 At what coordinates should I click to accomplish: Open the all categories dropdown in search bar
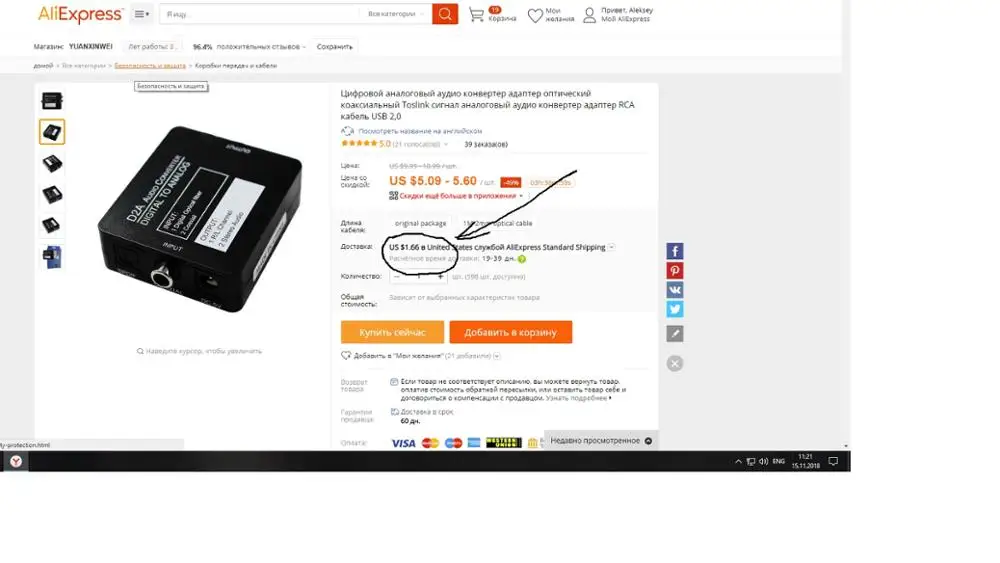pyautogui.click(x=395, y=14)
